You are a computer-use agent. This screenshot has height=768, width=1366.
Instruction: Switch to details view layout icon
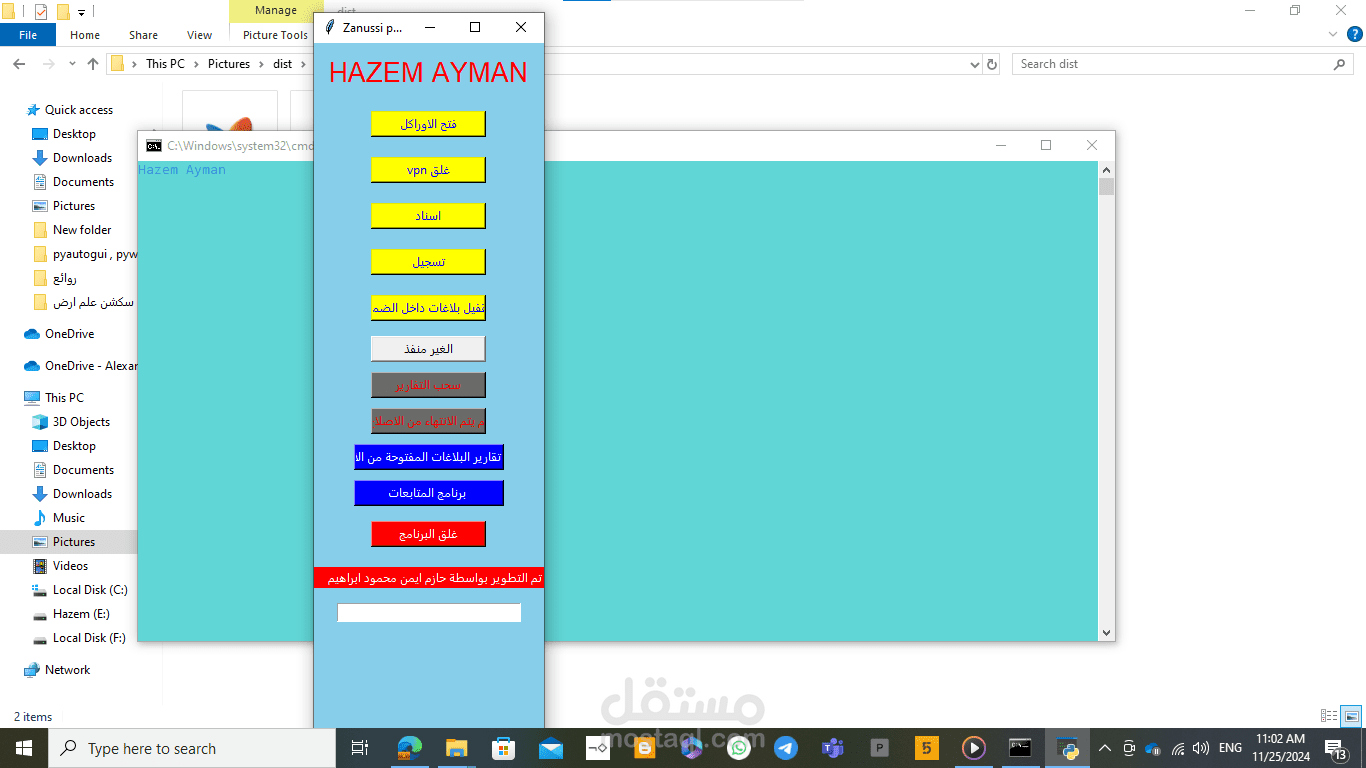[1329, 716]
